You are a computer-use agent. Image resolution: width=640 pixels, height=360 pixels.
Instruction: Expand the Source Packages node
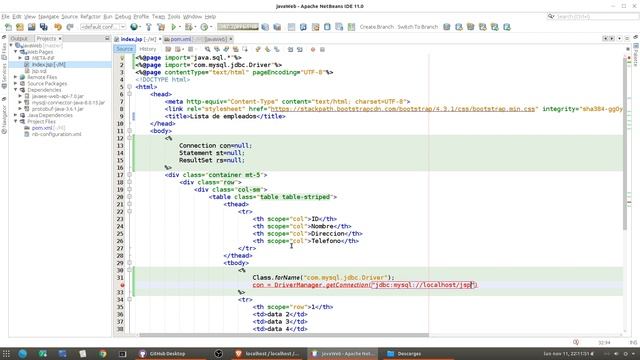16,84
